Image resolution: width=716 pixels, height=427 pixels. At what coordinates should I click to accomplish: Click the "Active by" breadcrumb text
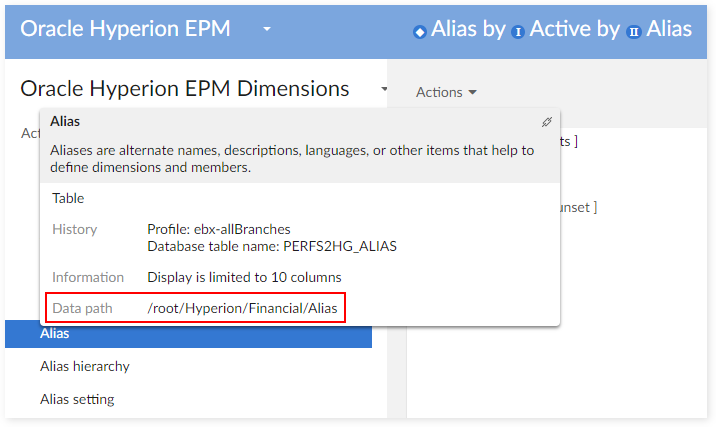tap(575, 29)
